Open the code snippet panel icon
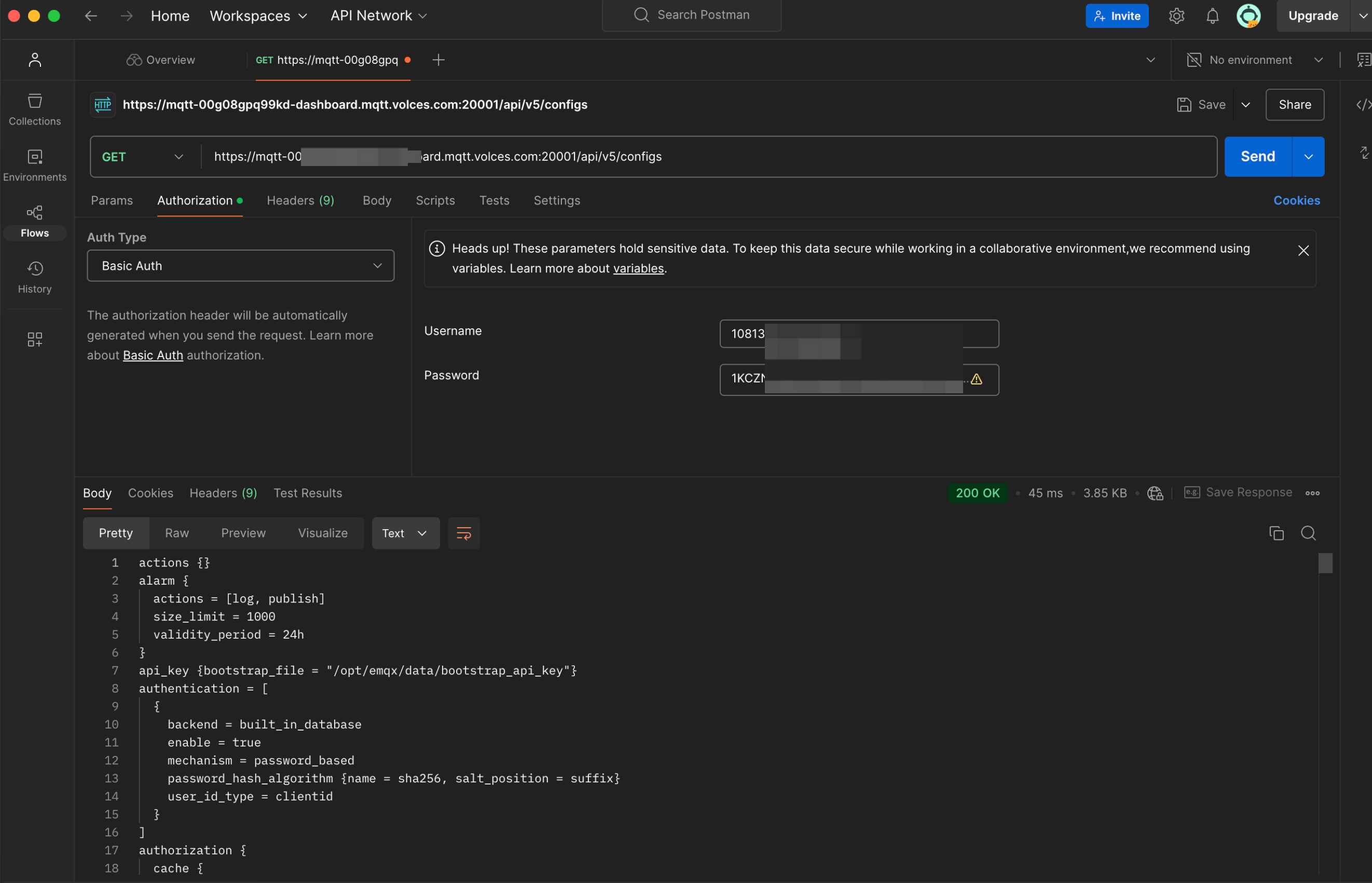The image size is (1372, 883). [1363, 104]
